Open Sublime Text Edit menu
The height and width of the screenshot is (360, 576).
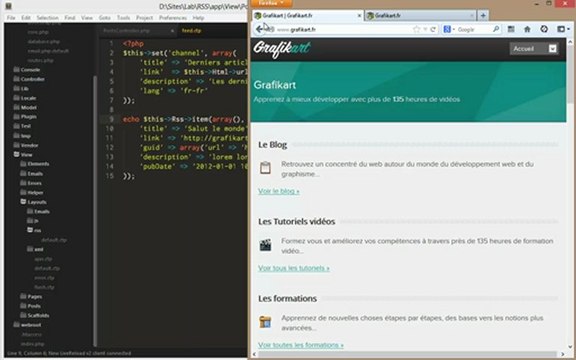coord(26,18)
